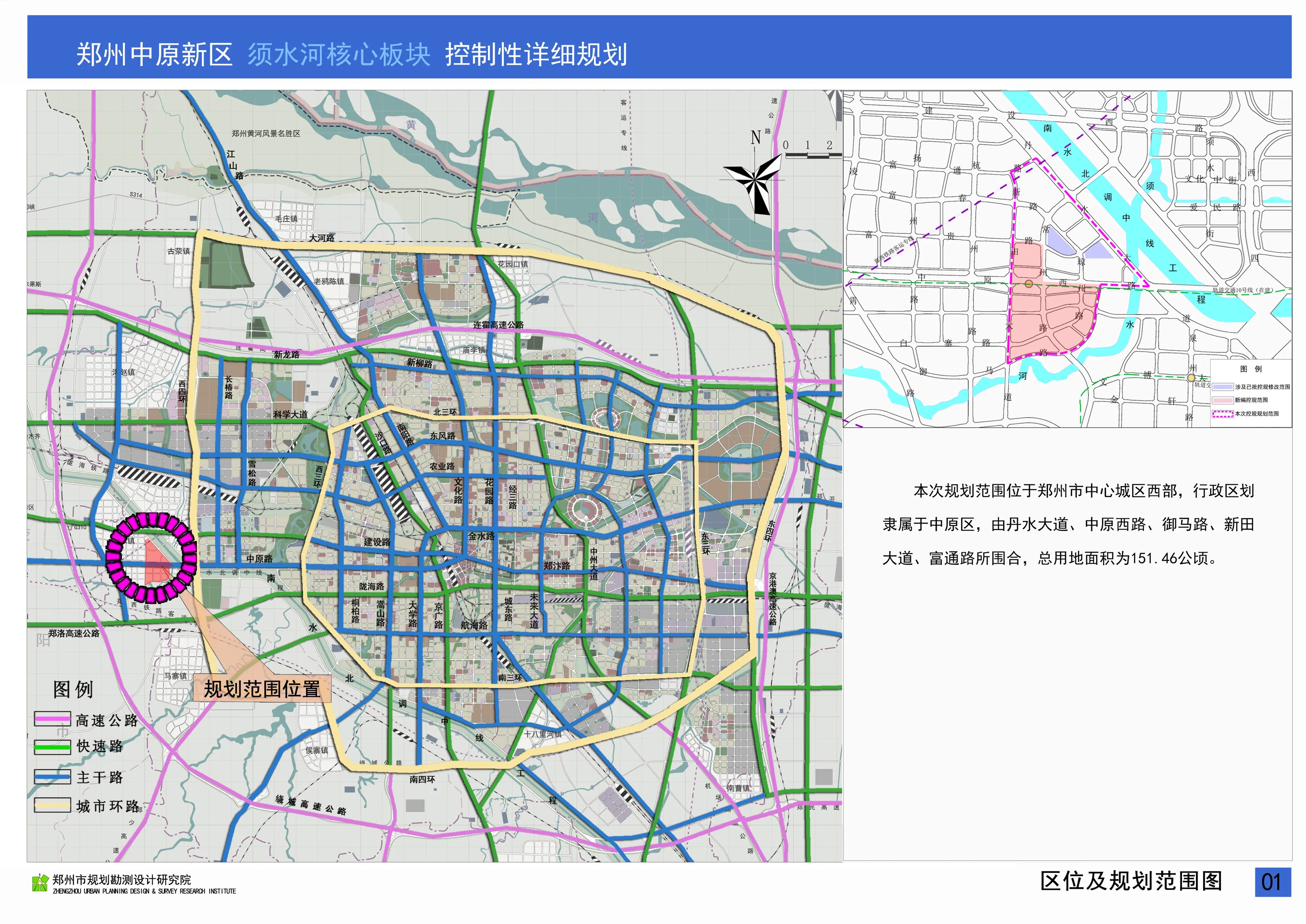Click the red planning area inside magenta ring
The image size is (1306, 924).
coord(157,563)
